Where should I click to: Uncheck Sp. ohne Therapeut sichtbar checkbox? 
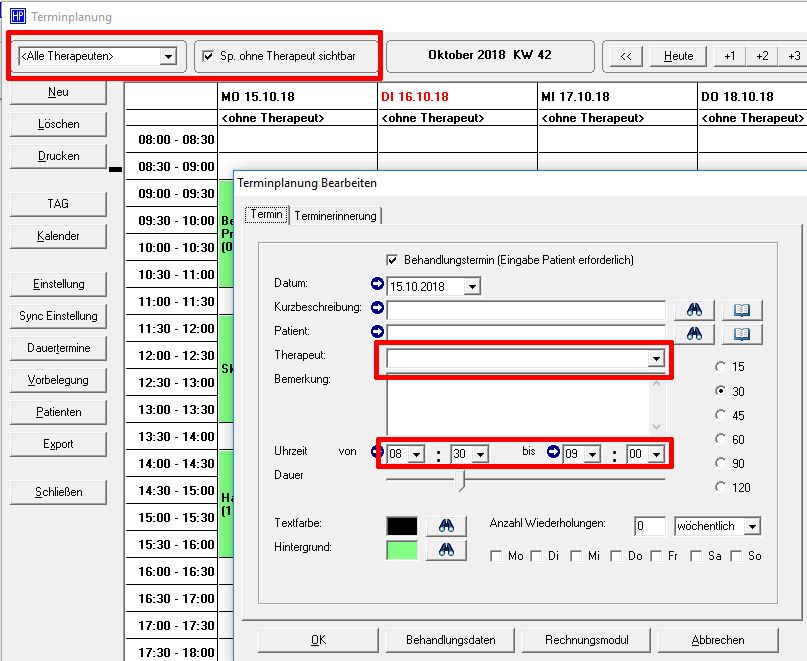tap(208, 56)
